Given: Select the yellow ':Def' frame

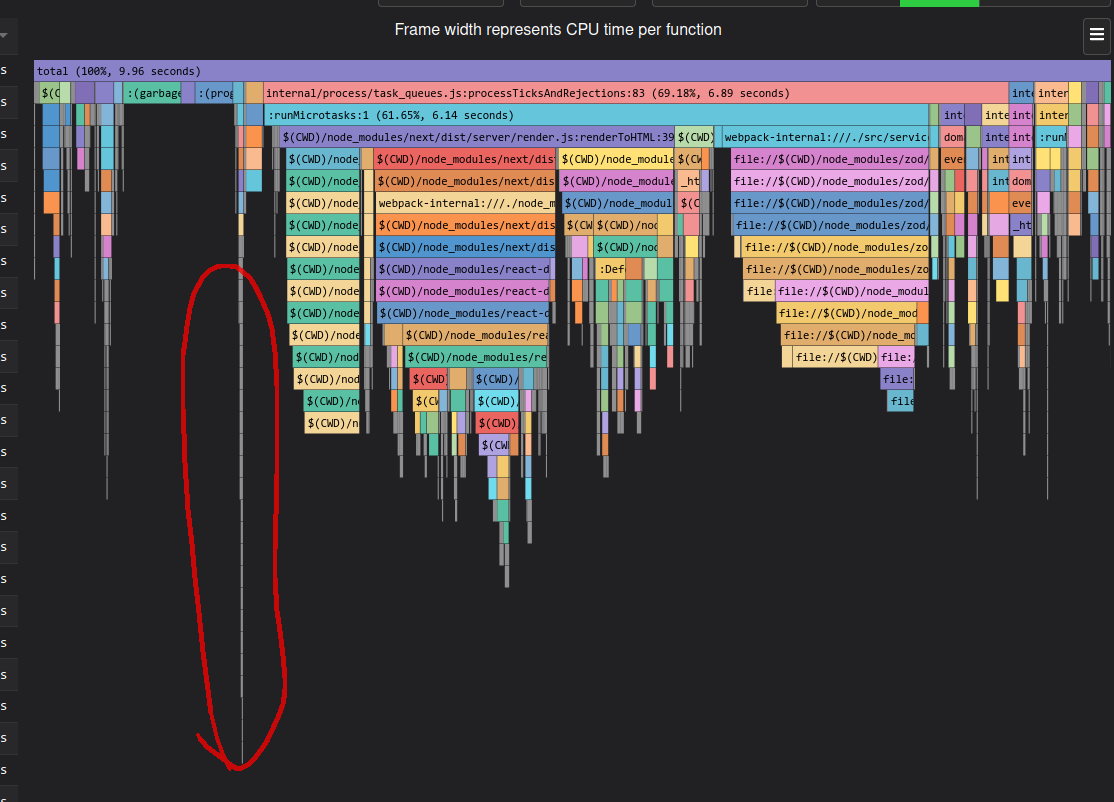Looking at the screenshot, I should [x=611, y=269].
